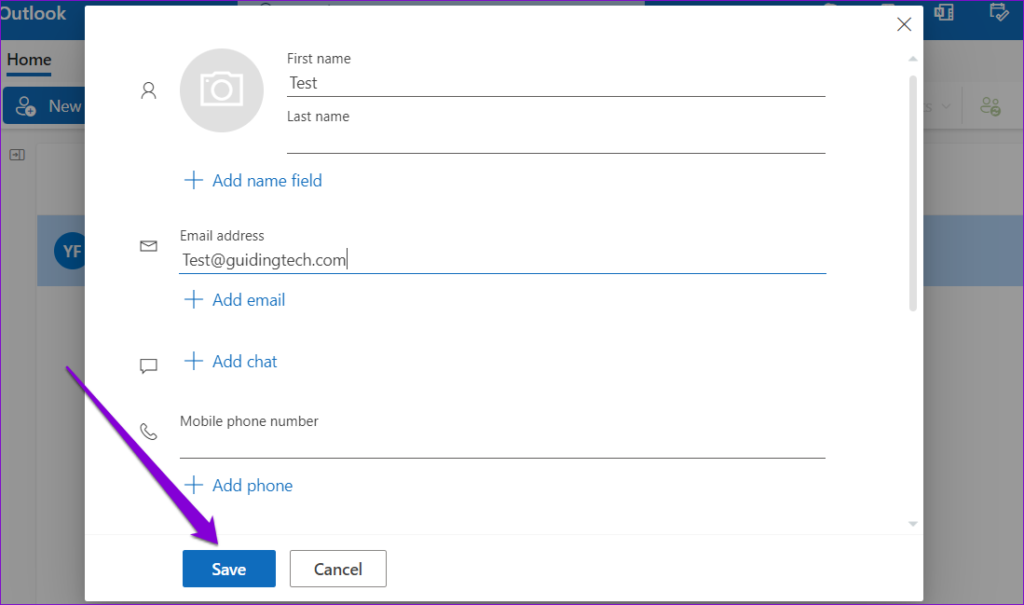Cancel the contact creation
The height and width of the screenshot is (605, 1024).
pyautogui.click(x=337, y=568)
